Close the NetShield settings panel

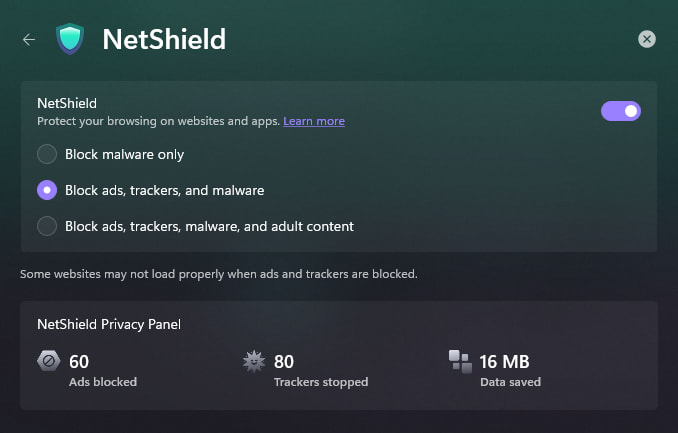(647, 39)
